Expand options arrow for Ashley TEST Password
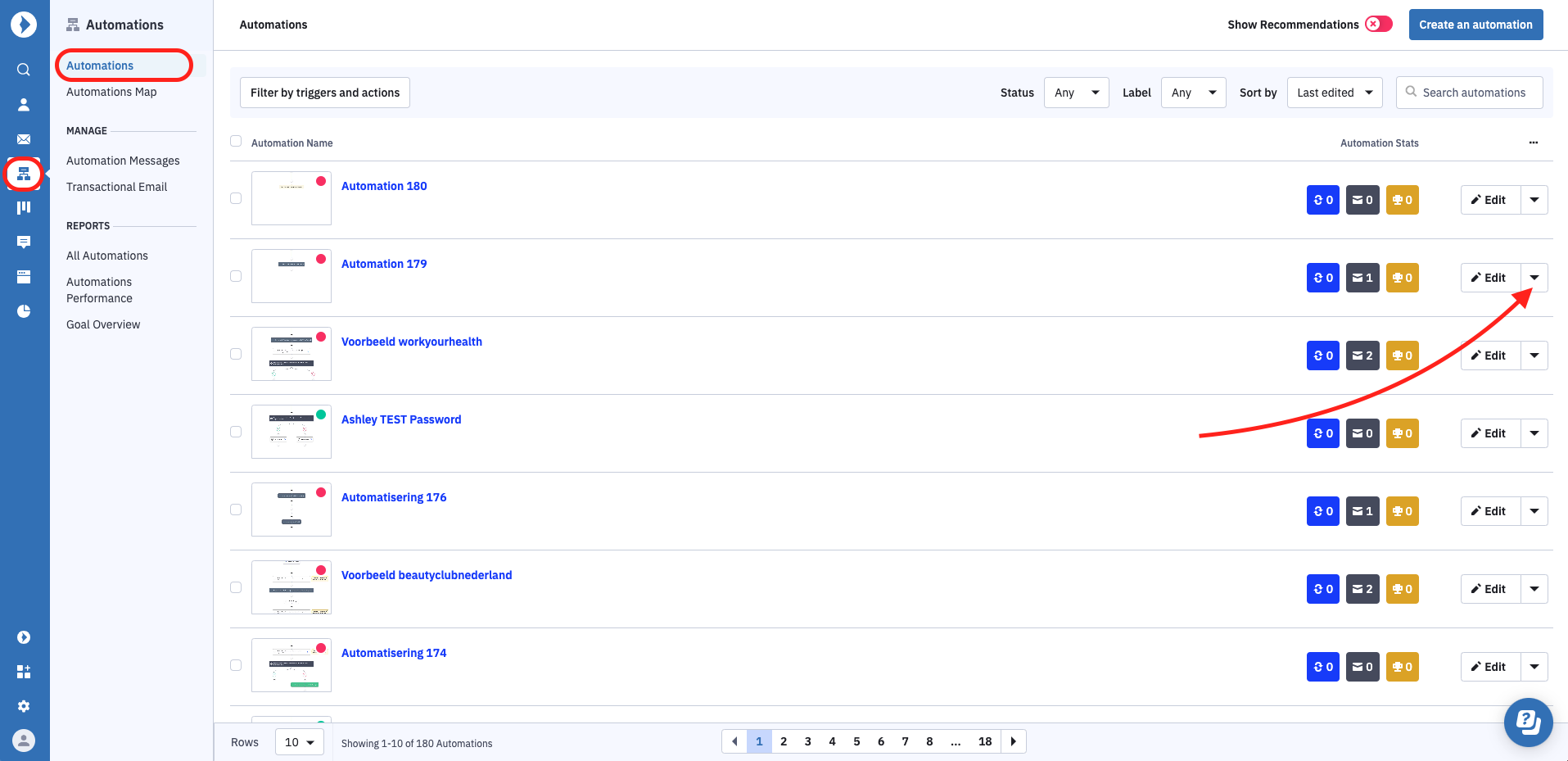 (1534, 433)
